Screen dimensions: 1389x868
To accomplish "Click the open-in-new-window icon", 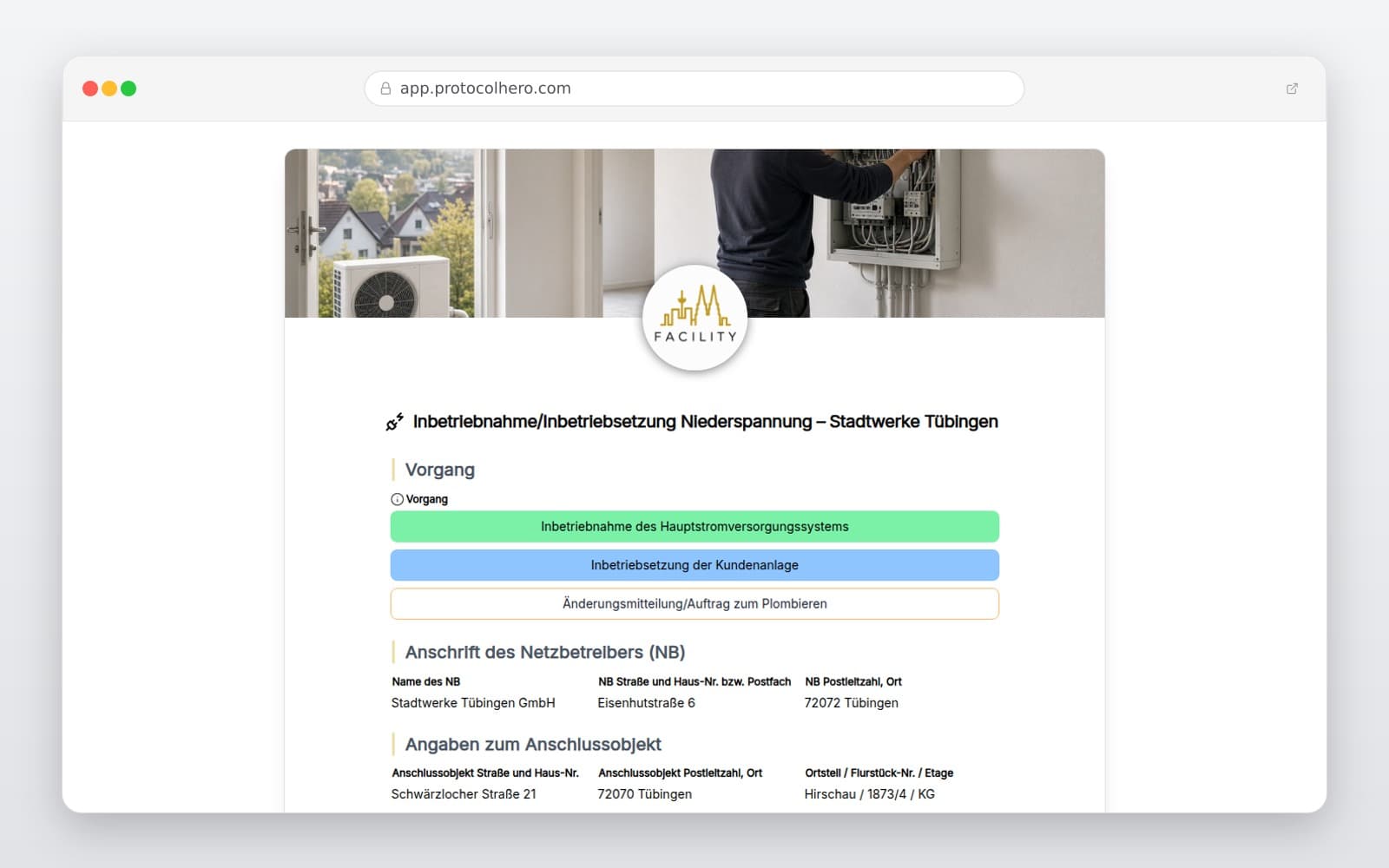I will tap(1292, 89).
